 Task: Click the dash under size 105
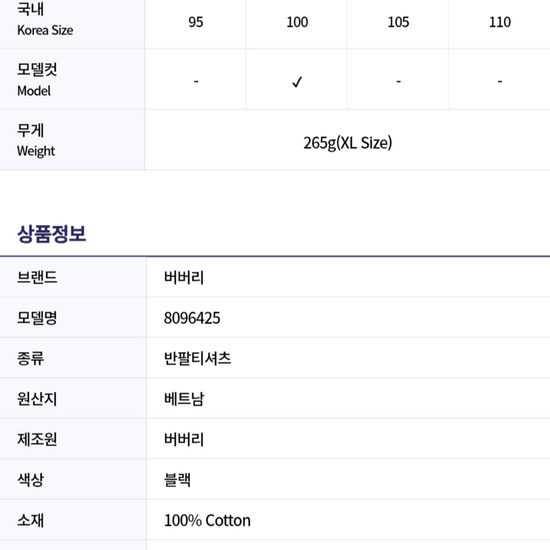click(x=398, y=81)
